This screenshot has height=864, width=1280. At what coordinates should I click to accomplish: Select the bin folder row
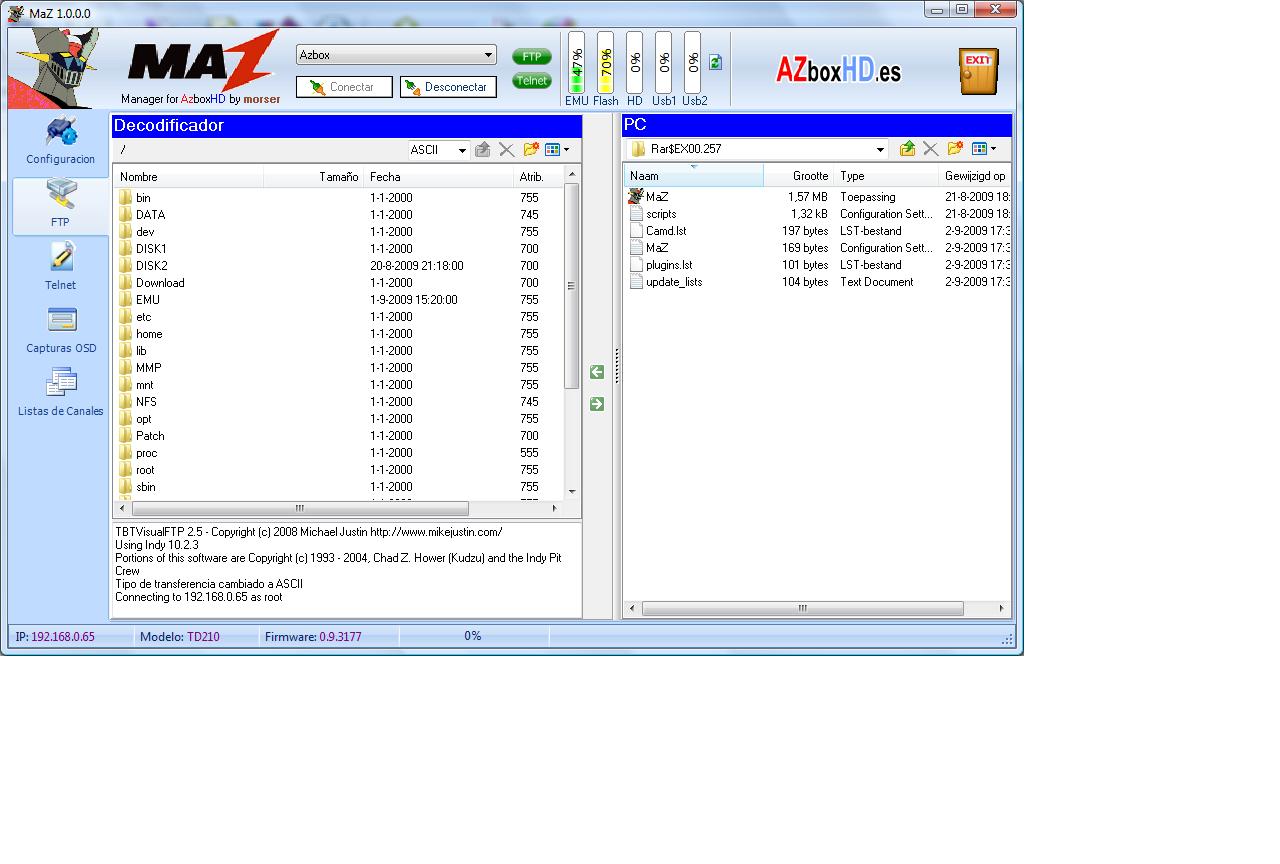339,198
